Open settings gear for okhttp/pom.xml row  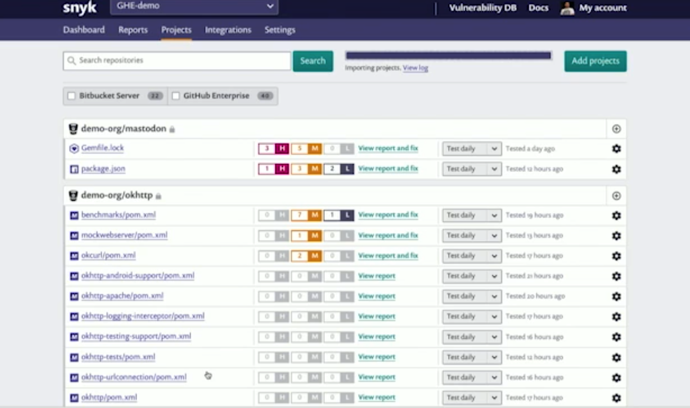(x=616, y=398)
